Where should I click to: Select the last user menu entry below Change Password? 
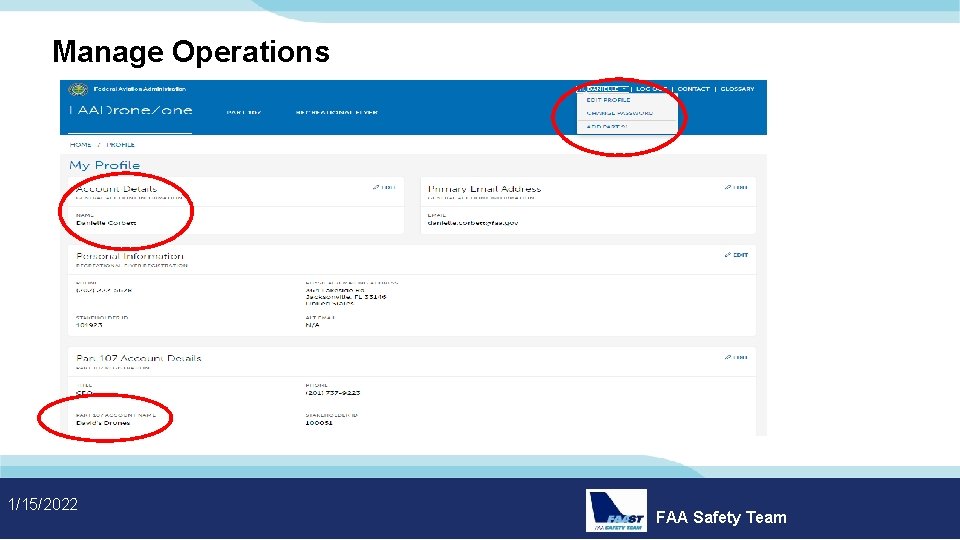pos(607,127)
